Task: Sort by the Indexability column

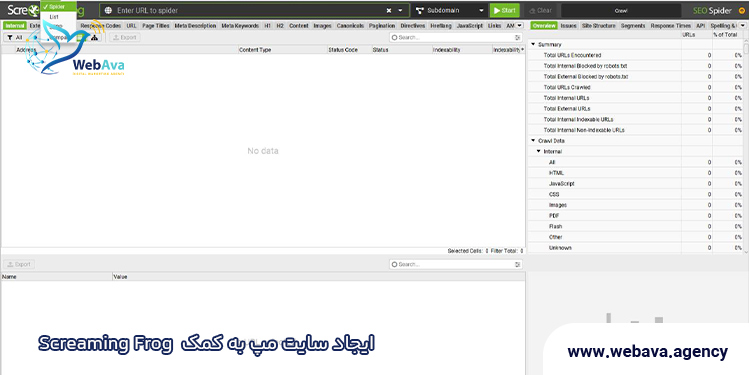Action: pyautogui.click(x=461, y=50)
